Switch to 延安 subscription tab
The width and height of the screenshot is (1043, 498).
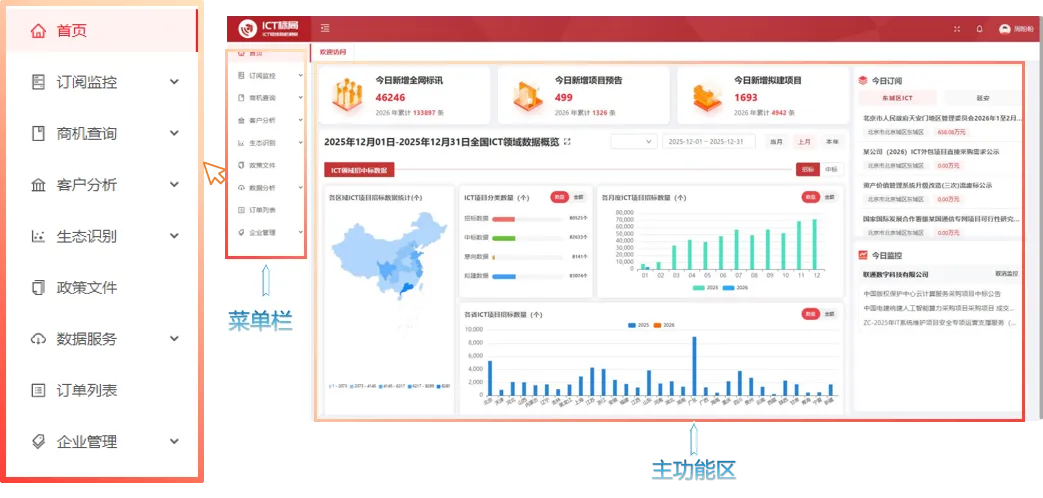[x=983, y=98]
